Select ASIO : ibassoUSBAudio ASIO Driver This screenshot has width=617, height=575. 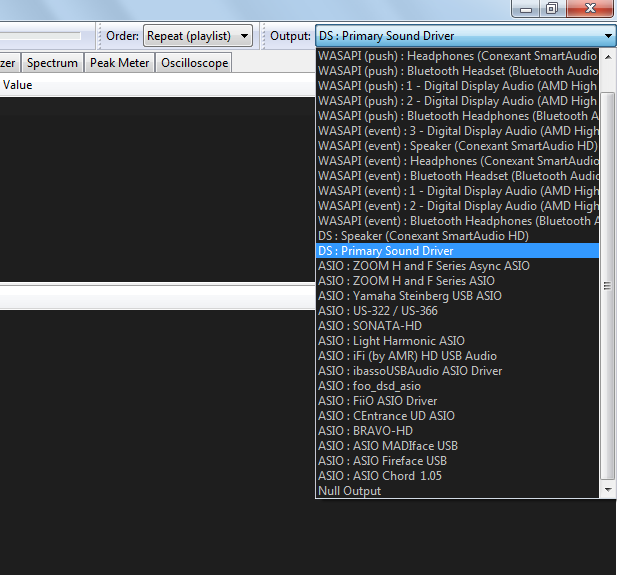(x=458, y=371)
